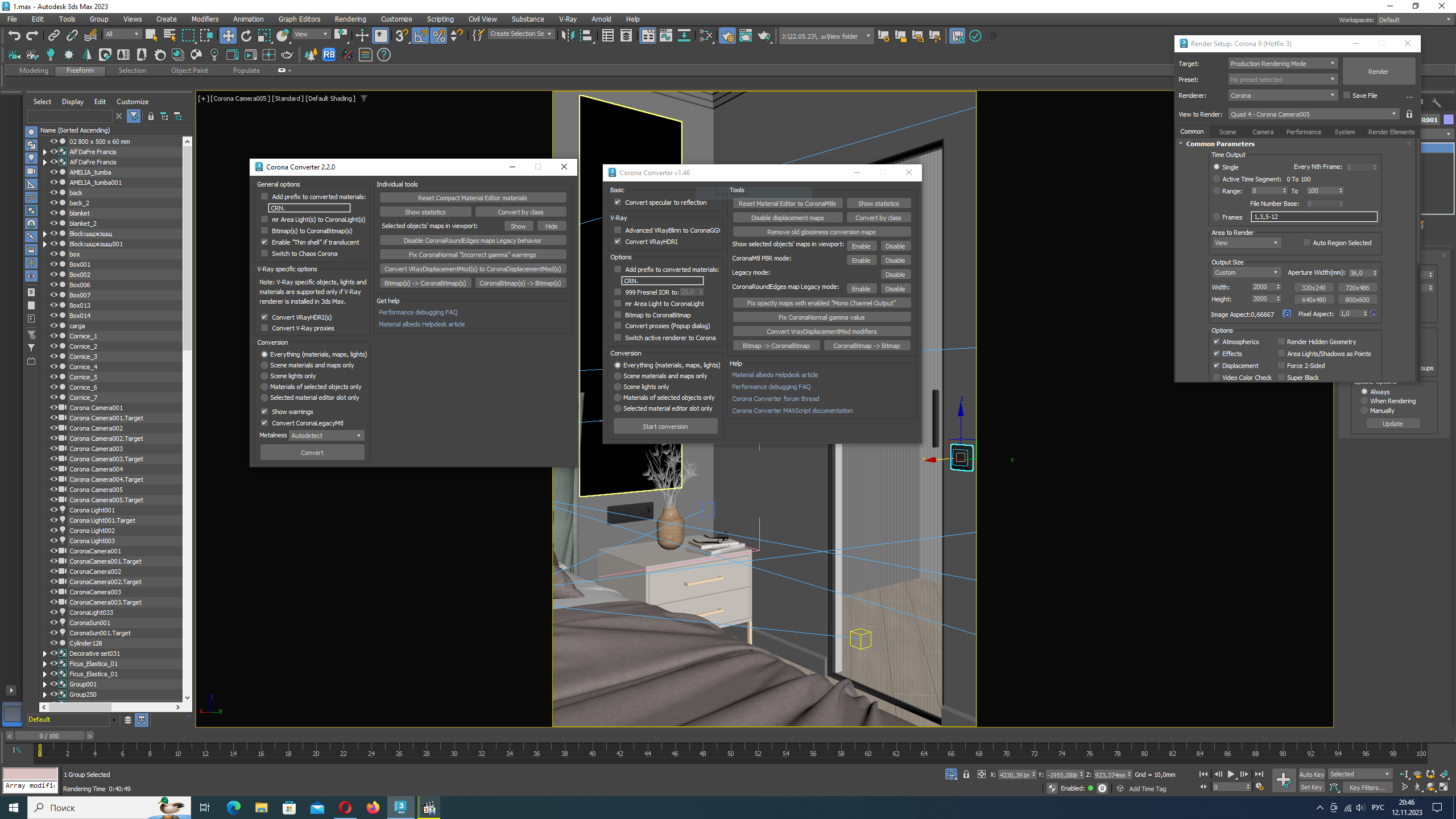The image size is (1456, 819).
Task: Open Firefox from the taskbar
Action: point(373,807)
